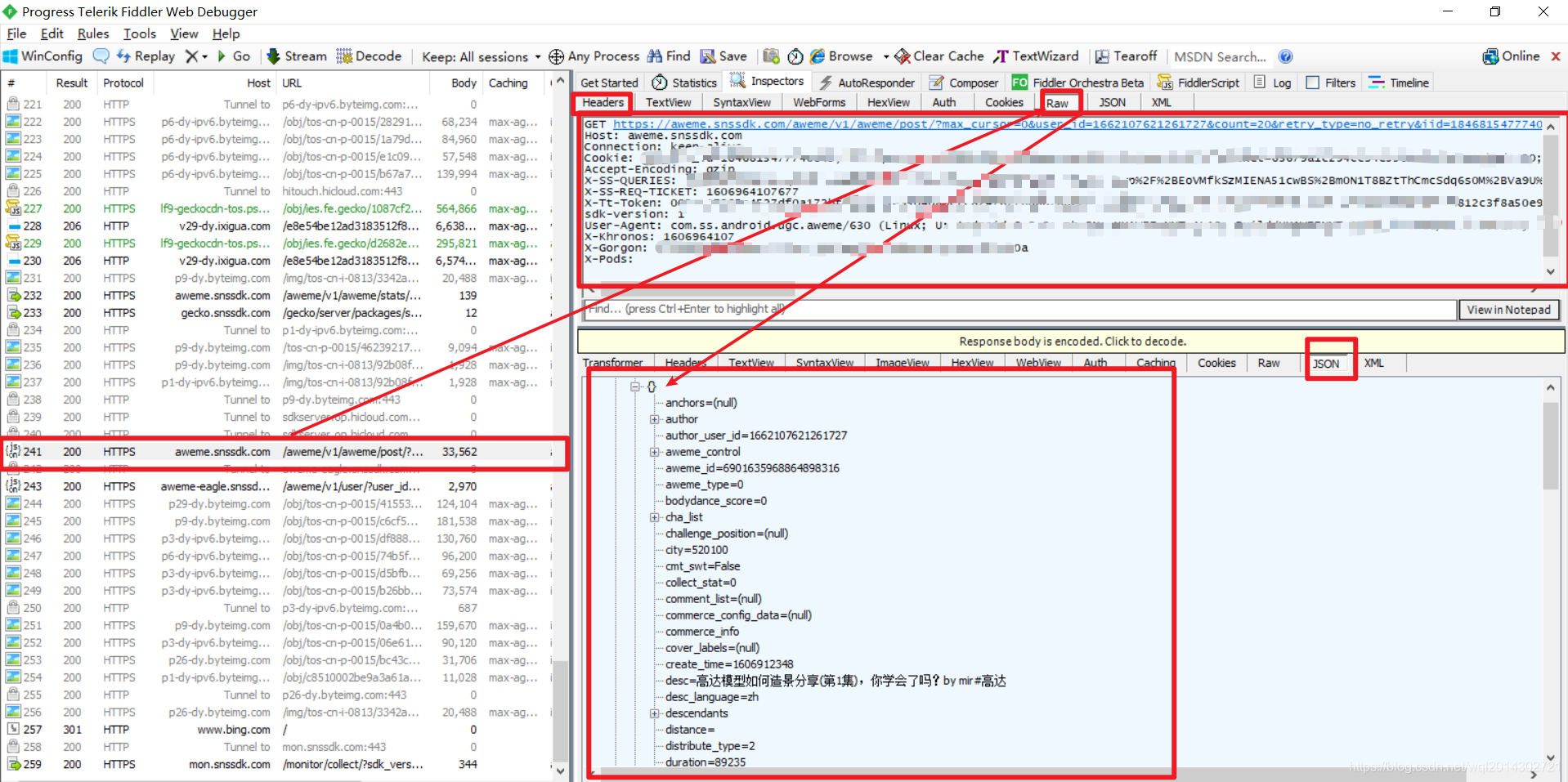Sort by the Result column header

point(72,83)
